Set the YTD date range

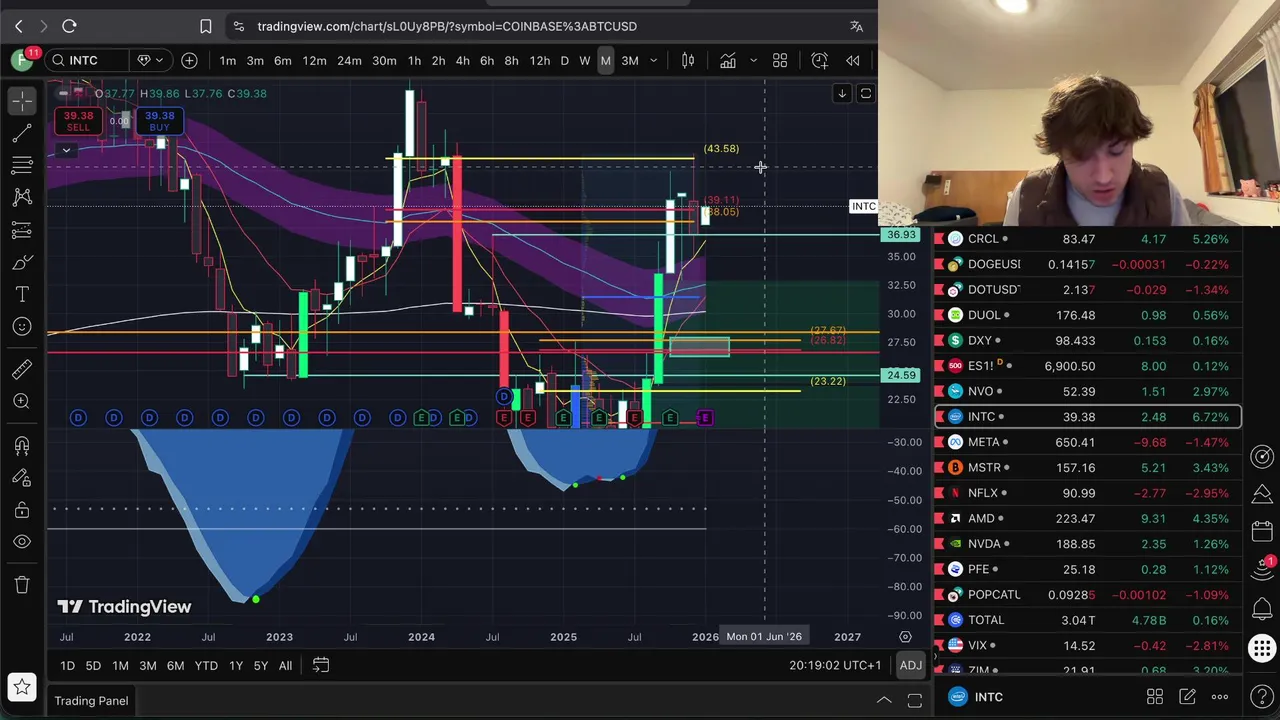click(206, 666)
